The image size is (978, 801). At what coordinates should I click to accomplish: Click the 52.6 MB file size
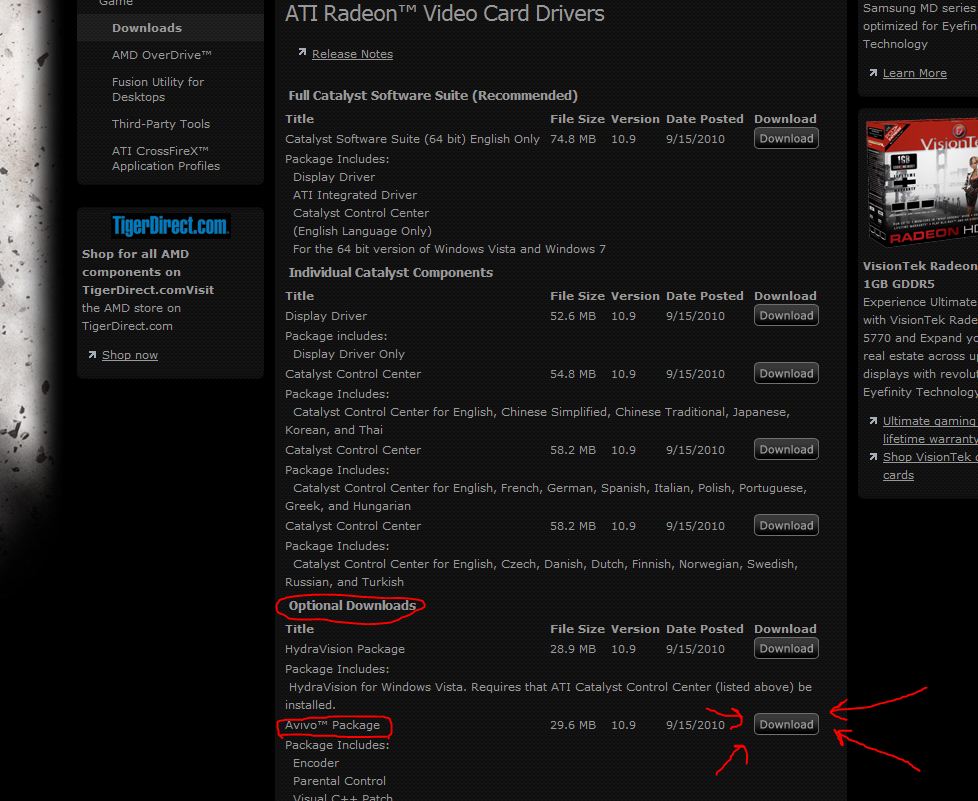point(573,316)
